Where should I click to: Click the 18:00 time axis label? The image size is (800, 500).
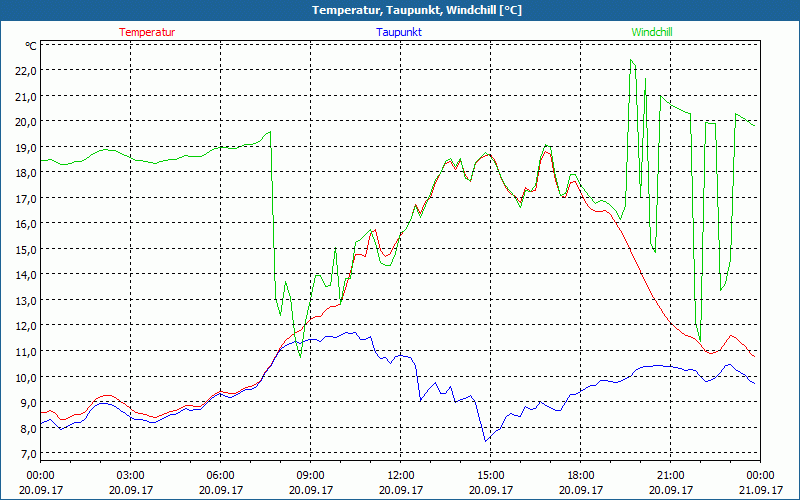(x=581, y=476)
